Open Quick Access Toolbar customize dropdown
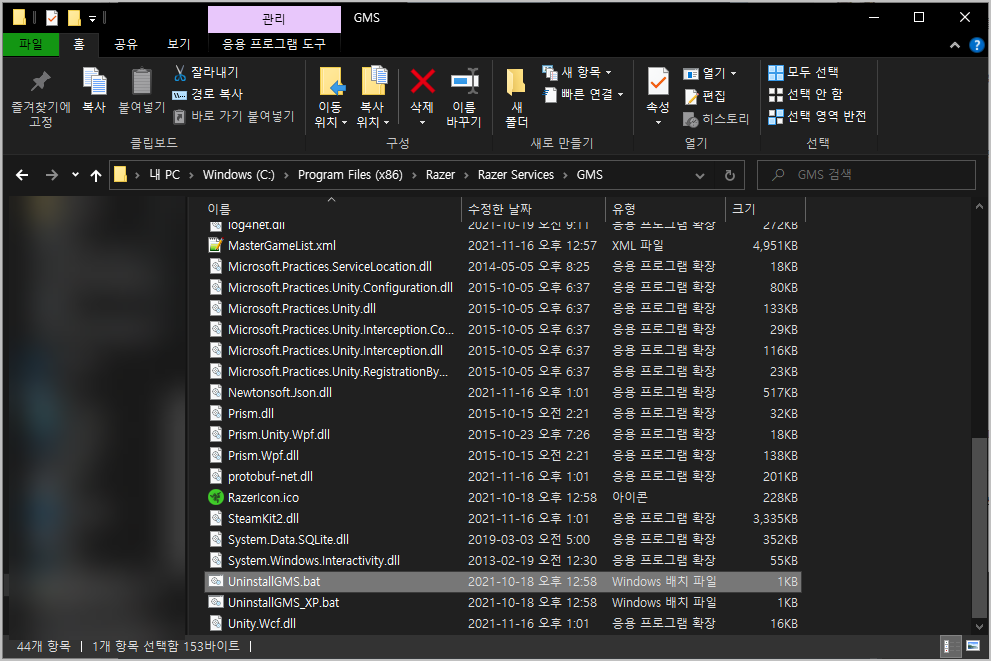 click(x=92, y=18)
